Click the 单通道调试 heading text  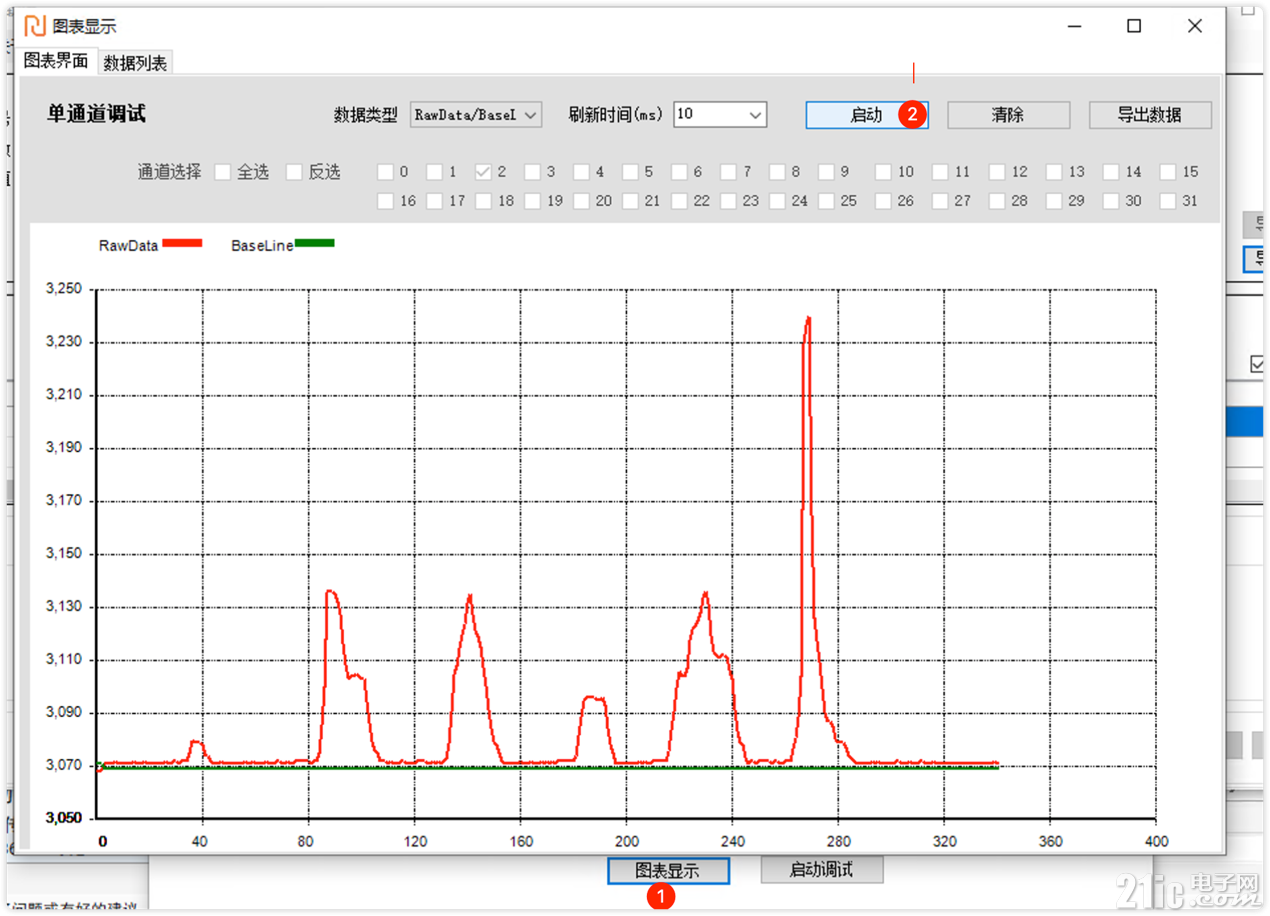point(96,114)
